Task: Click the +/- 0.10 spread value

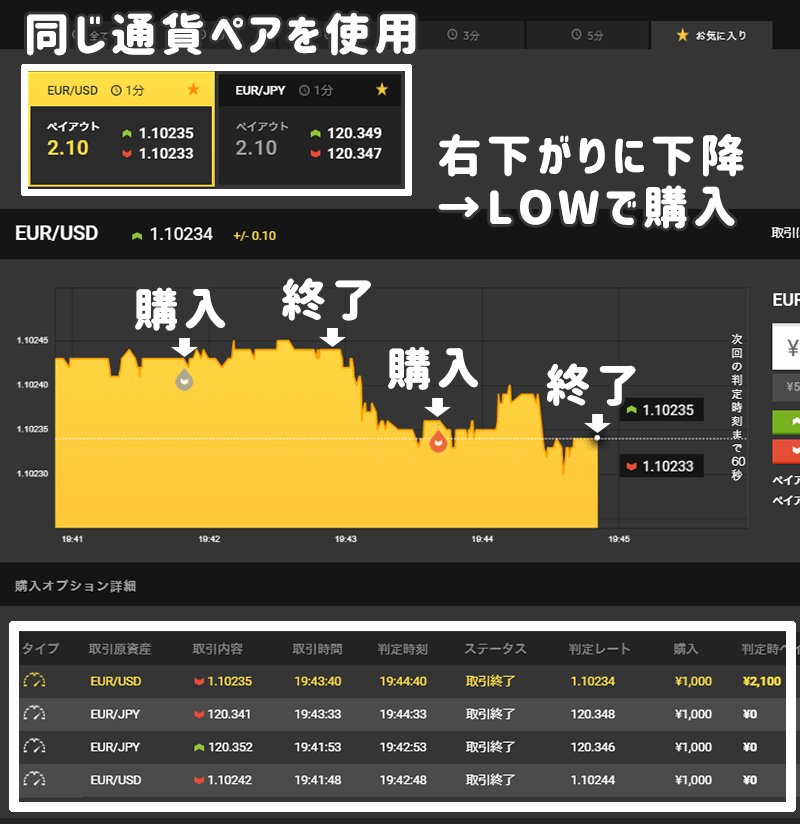Action: [254, 235]
